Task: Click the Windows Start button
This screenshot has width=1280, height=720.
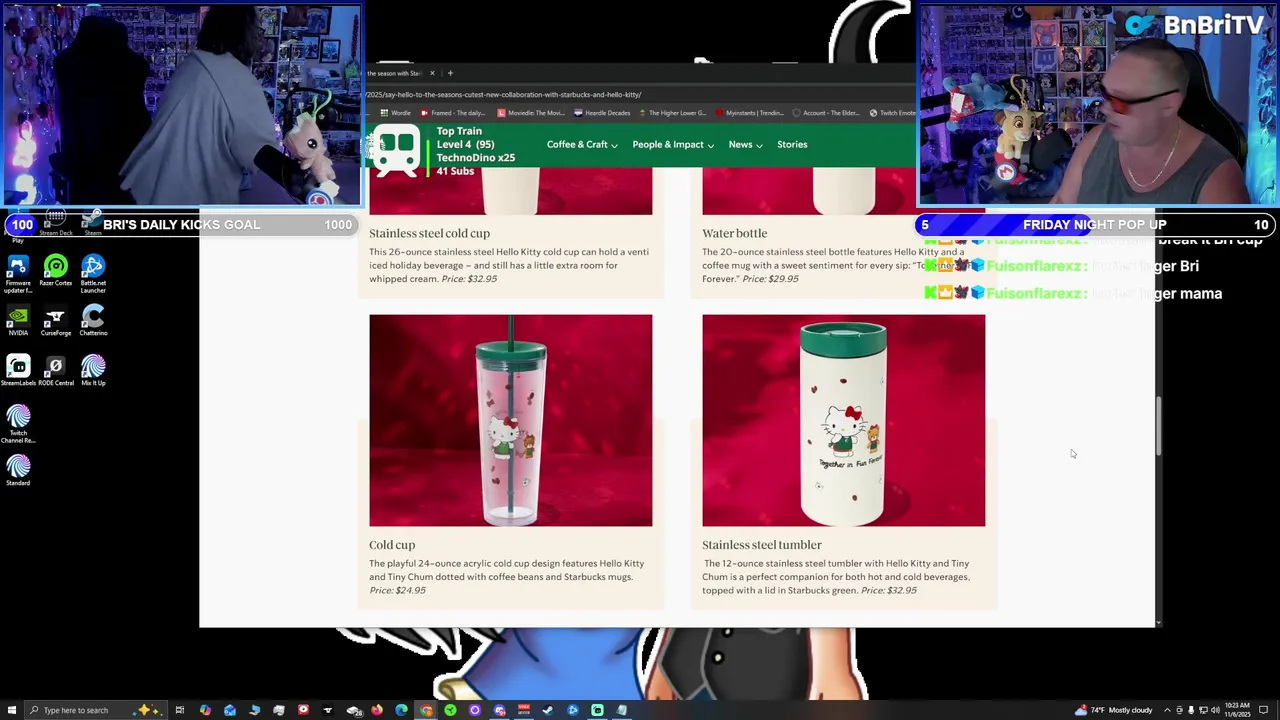Action: [11, 710]
